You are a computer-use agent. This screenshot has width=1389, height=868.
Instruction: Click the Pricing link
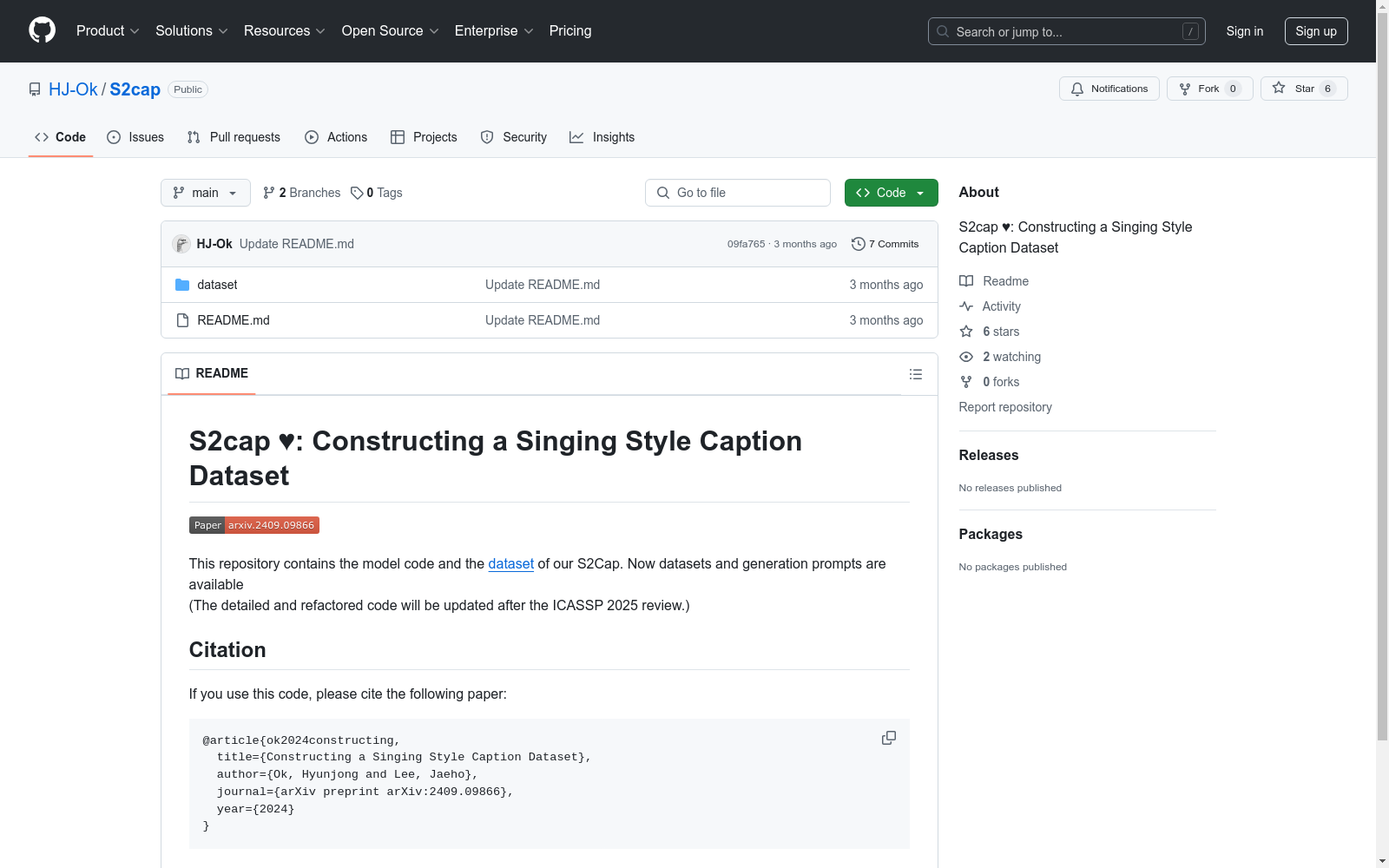pyautogui.click(x=570, y=31)
